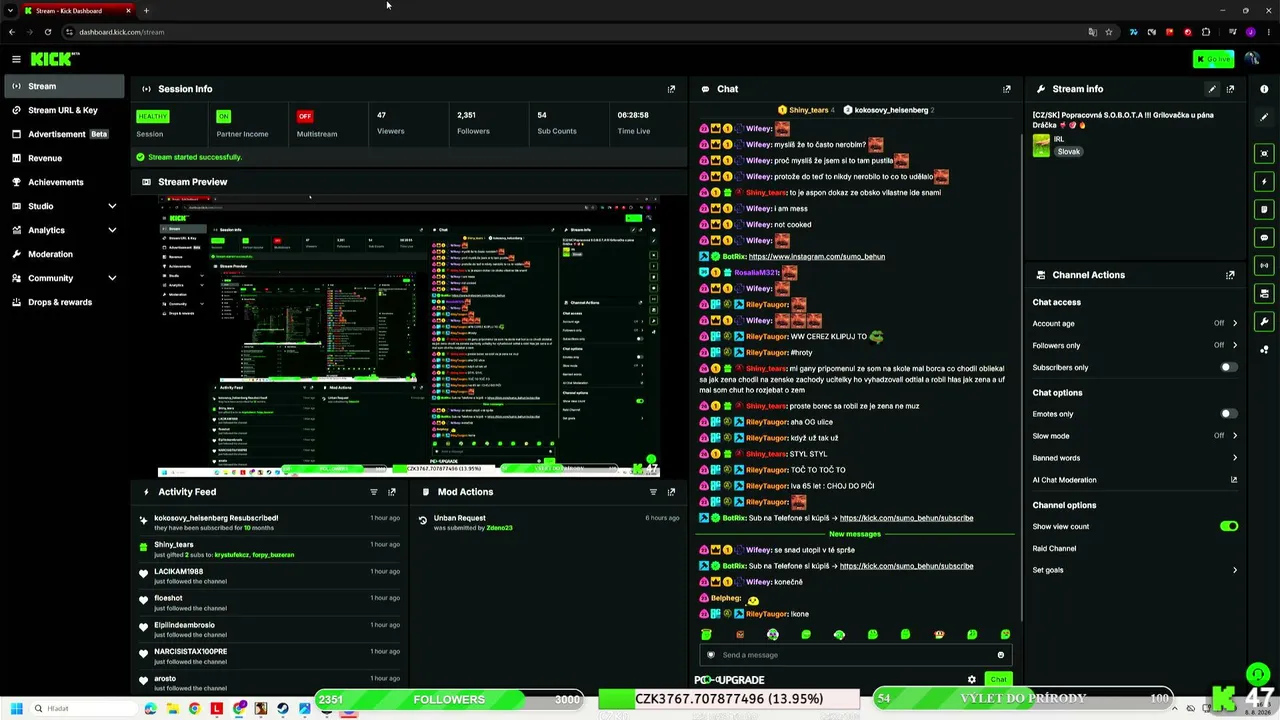Click the green Go live button
Screen dimensions: 1280x720
point(1213,59)
